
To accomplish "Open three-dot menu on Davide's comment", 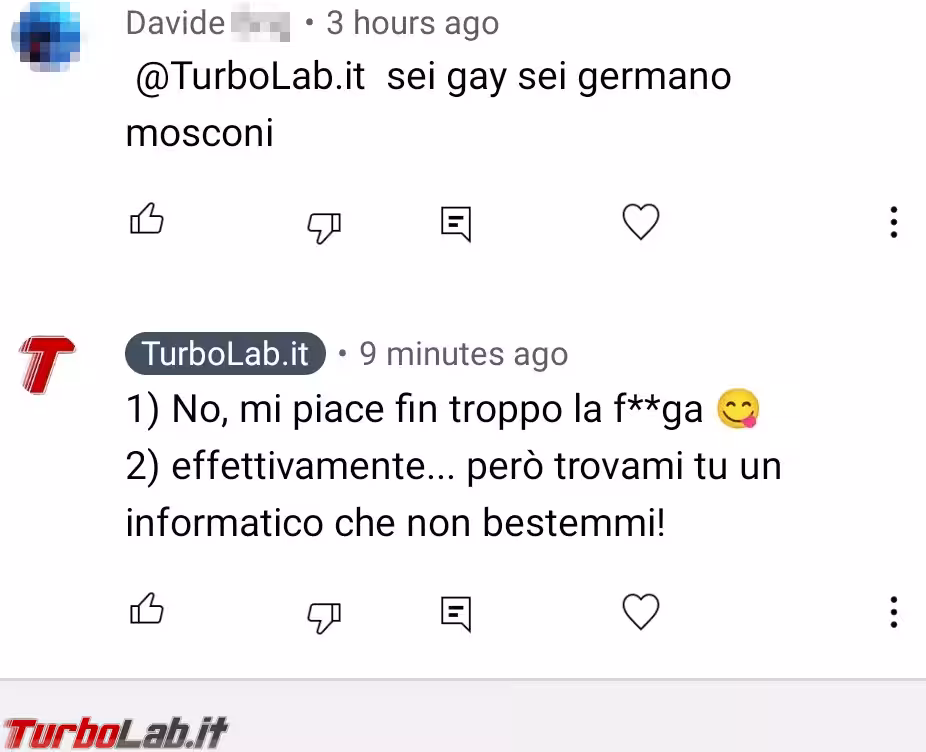I will point(894,222).
